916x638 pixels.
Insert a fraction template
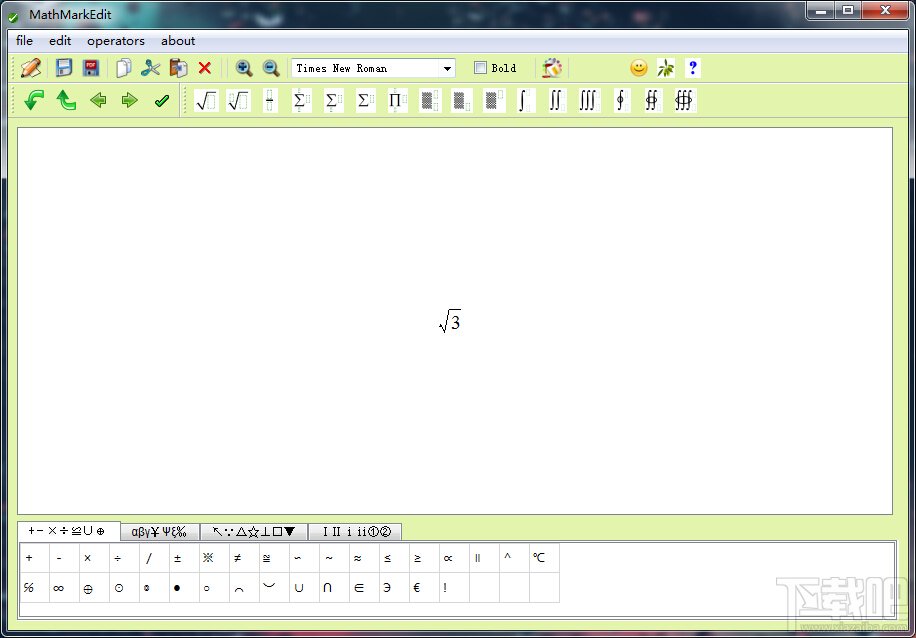(269, 100)
